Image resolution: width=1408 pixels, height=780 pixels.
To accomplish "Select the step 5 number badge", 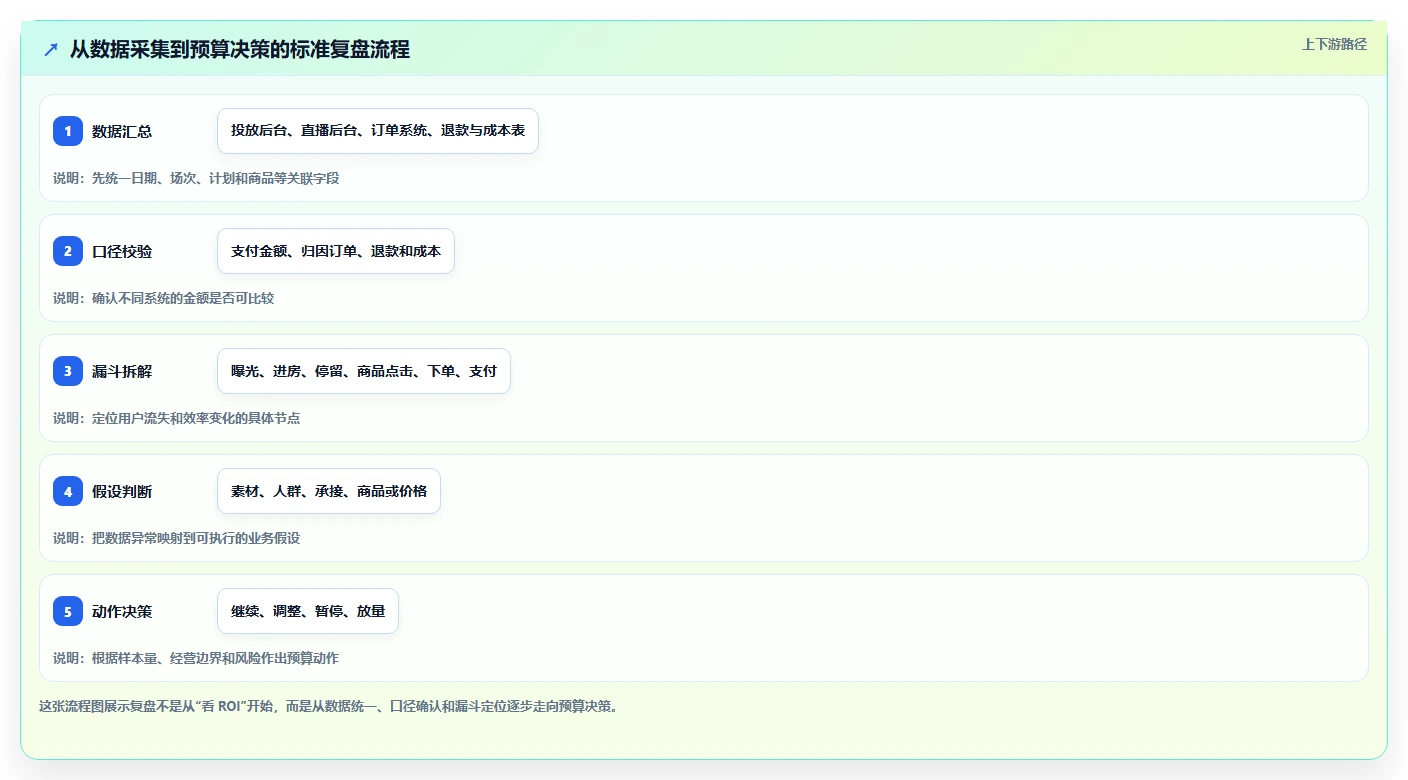I will 68,611.
